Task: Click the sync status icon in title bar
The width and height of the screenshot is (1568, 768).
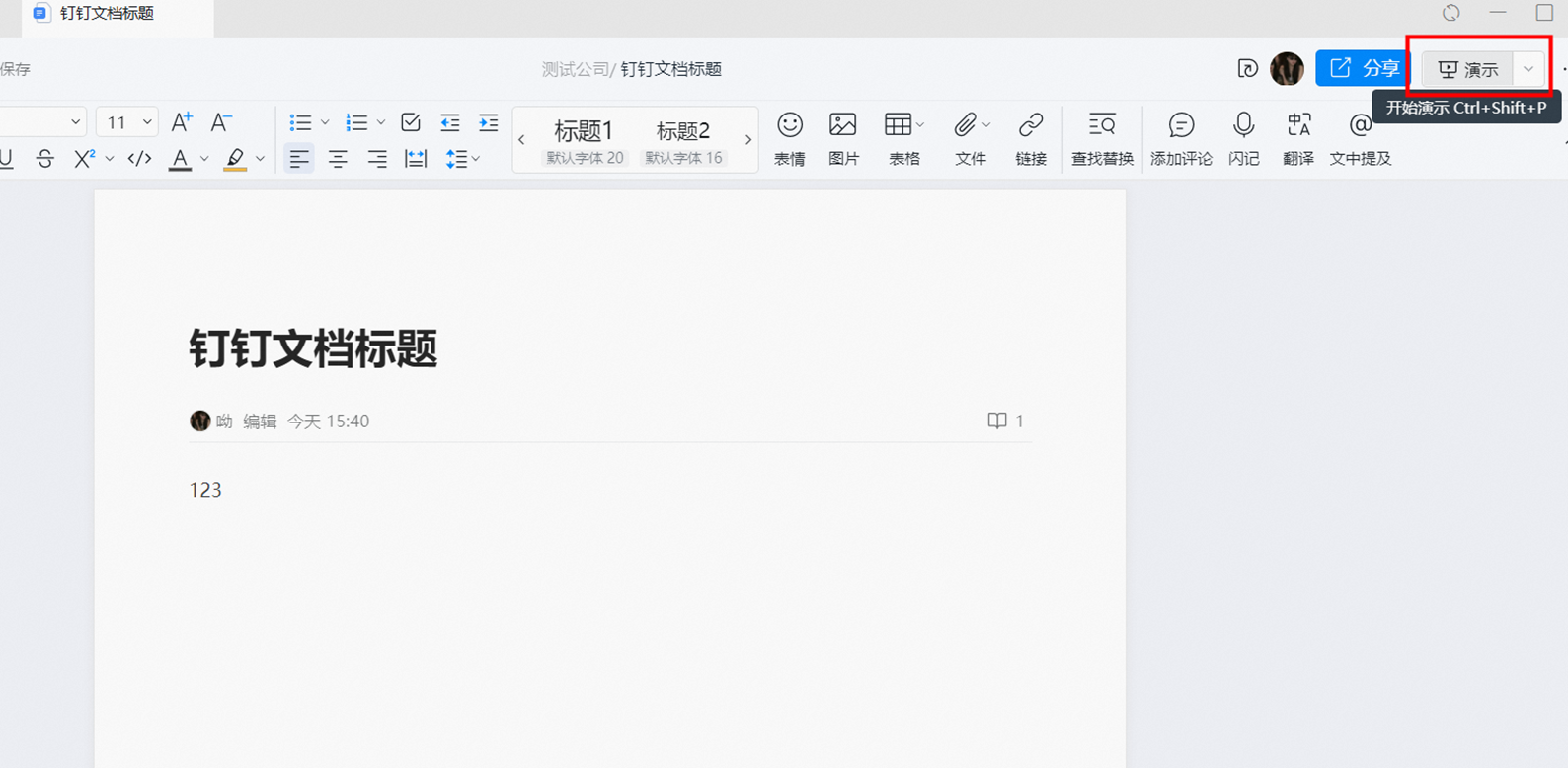Action: [1450, 13]
